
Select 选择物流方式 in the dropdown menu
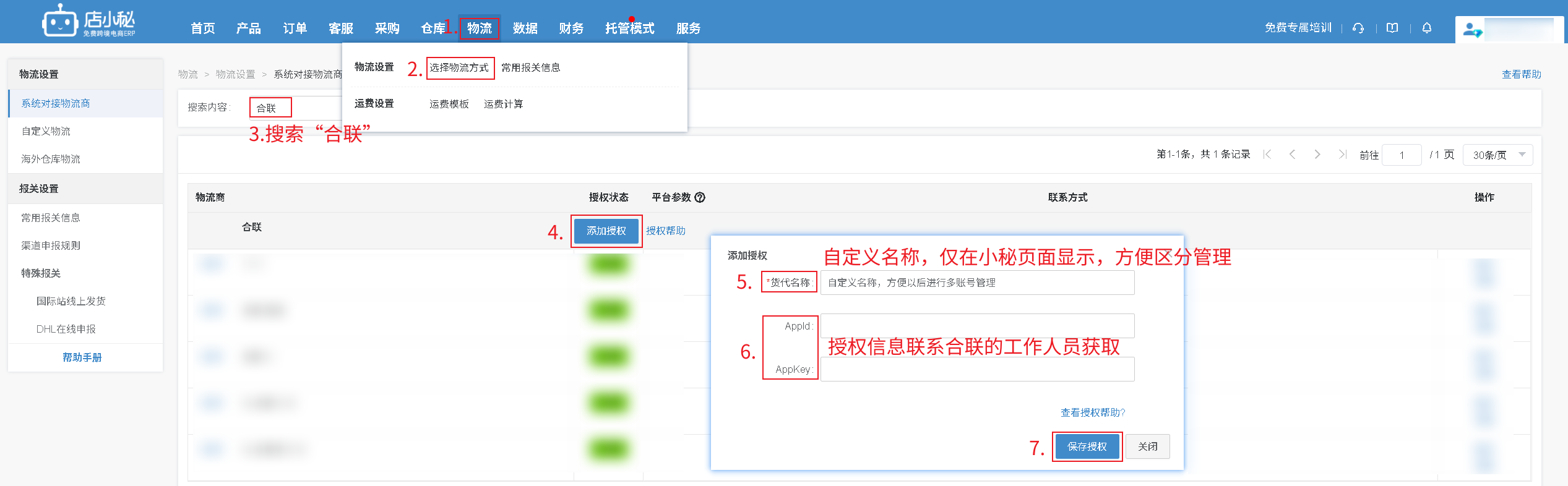point(459,67)
